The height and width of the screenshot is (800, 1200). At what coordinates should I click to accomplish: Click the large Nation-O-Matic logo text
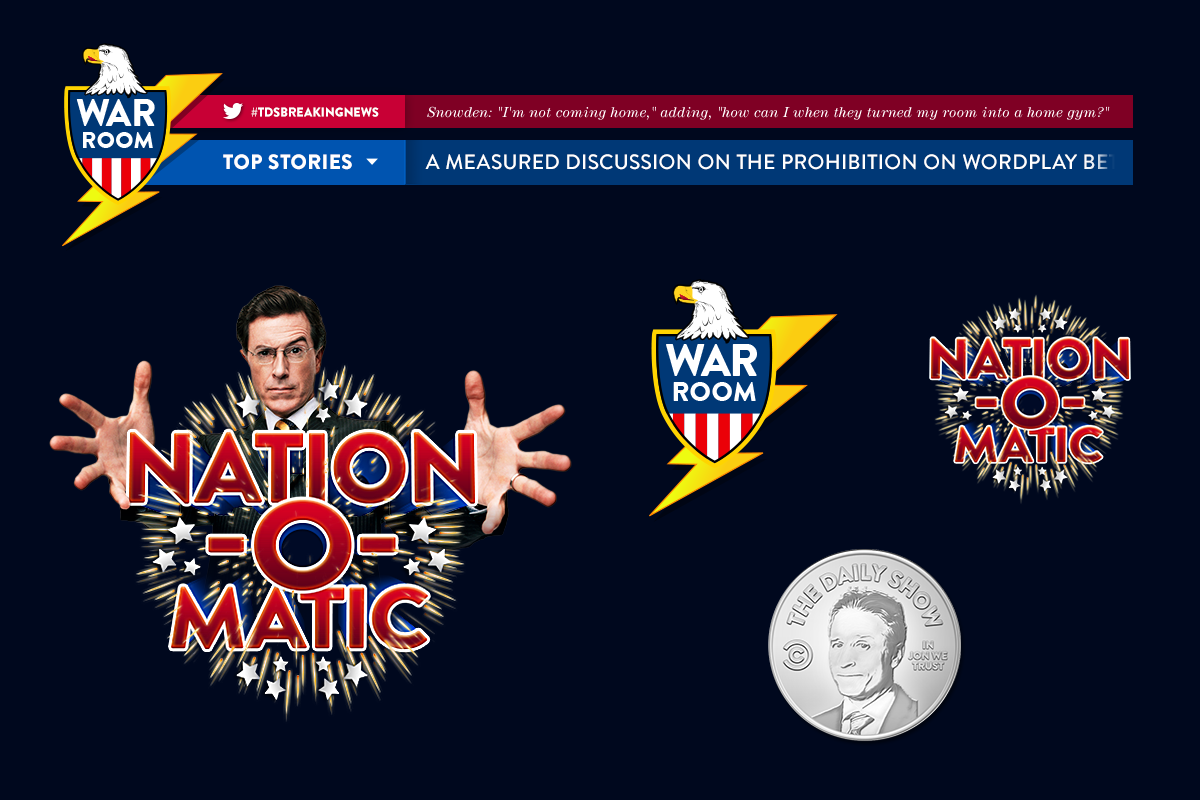pos(300,542)
